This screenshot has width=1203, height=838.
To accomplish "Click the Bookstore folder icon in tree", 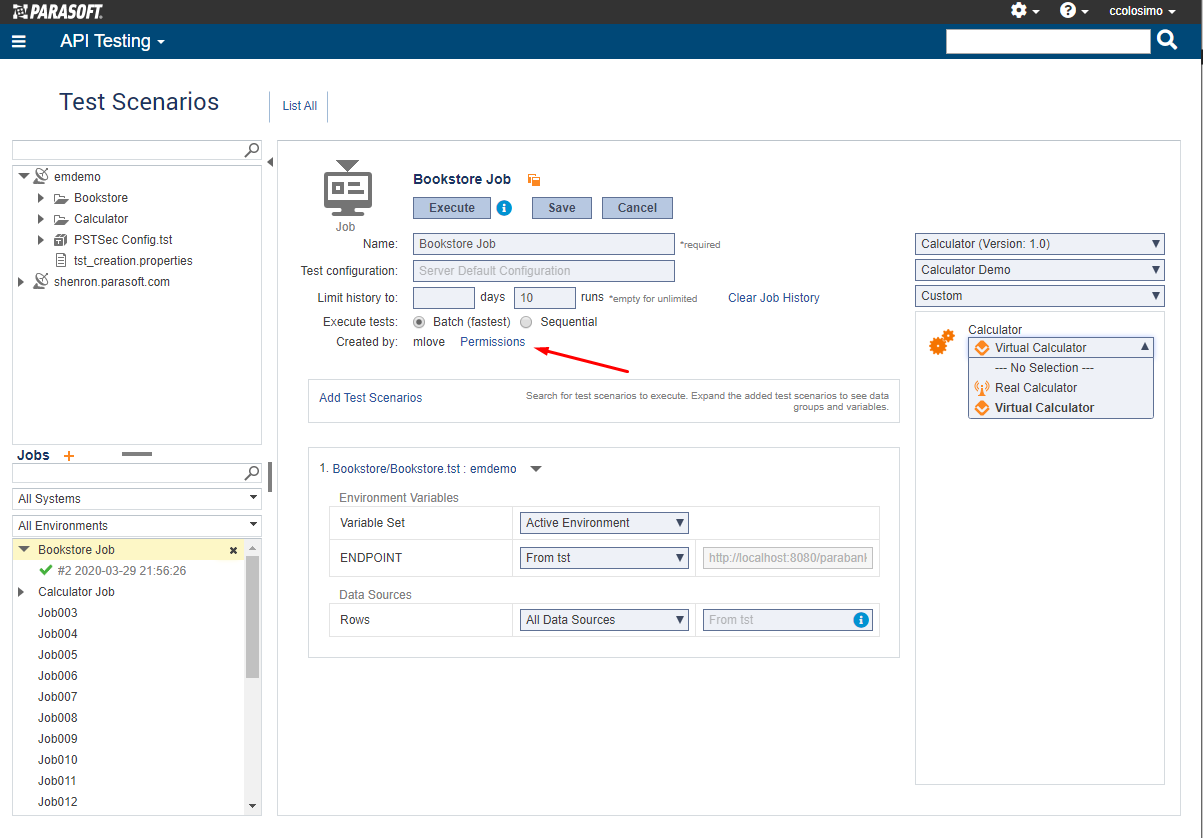I will point(61,198).
